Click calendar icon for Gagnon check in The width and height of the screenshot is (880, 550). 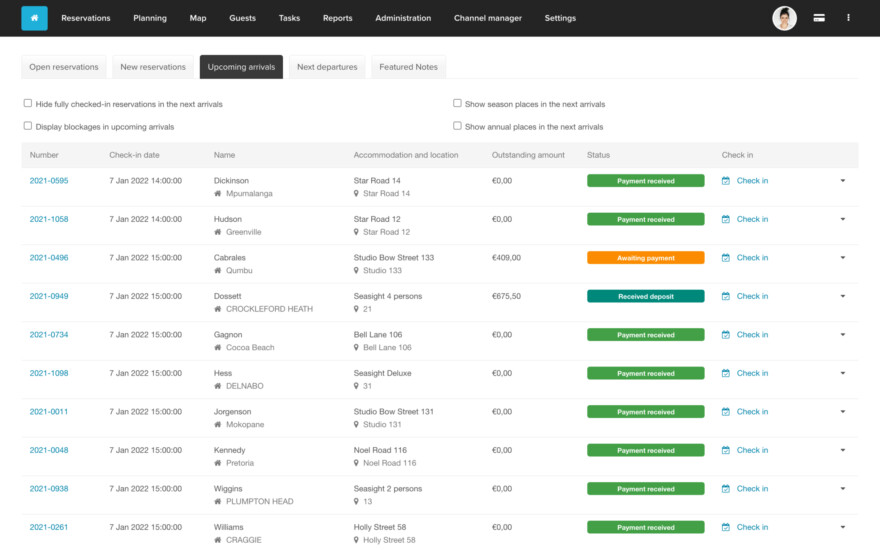click(x=726, y=334)
